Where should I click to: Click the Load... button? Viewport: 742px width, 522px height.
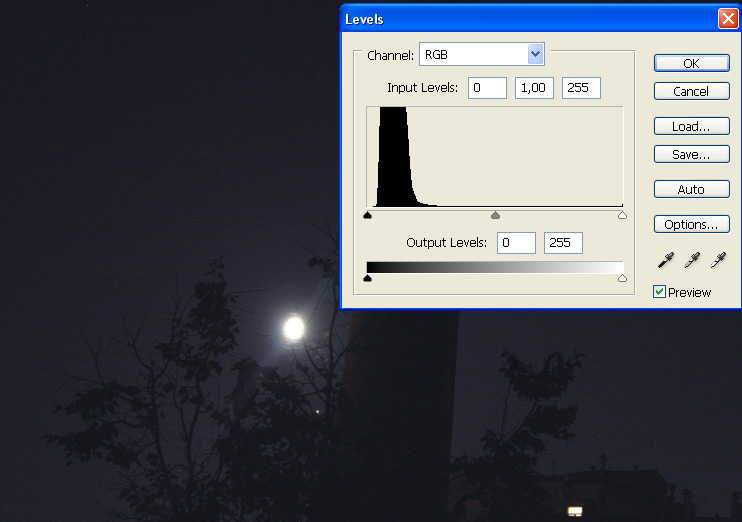click(691, 126)
